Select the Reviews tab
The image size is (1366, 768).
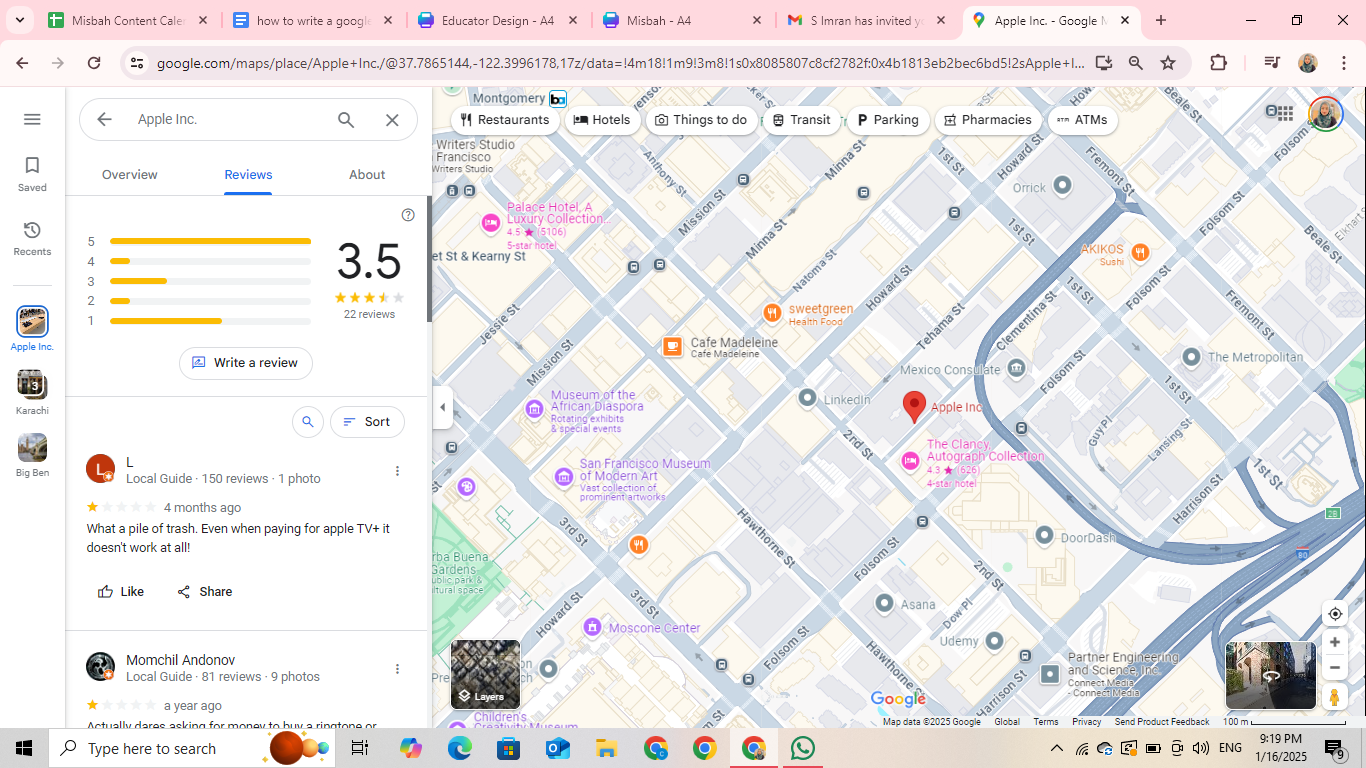click(248, 174)
